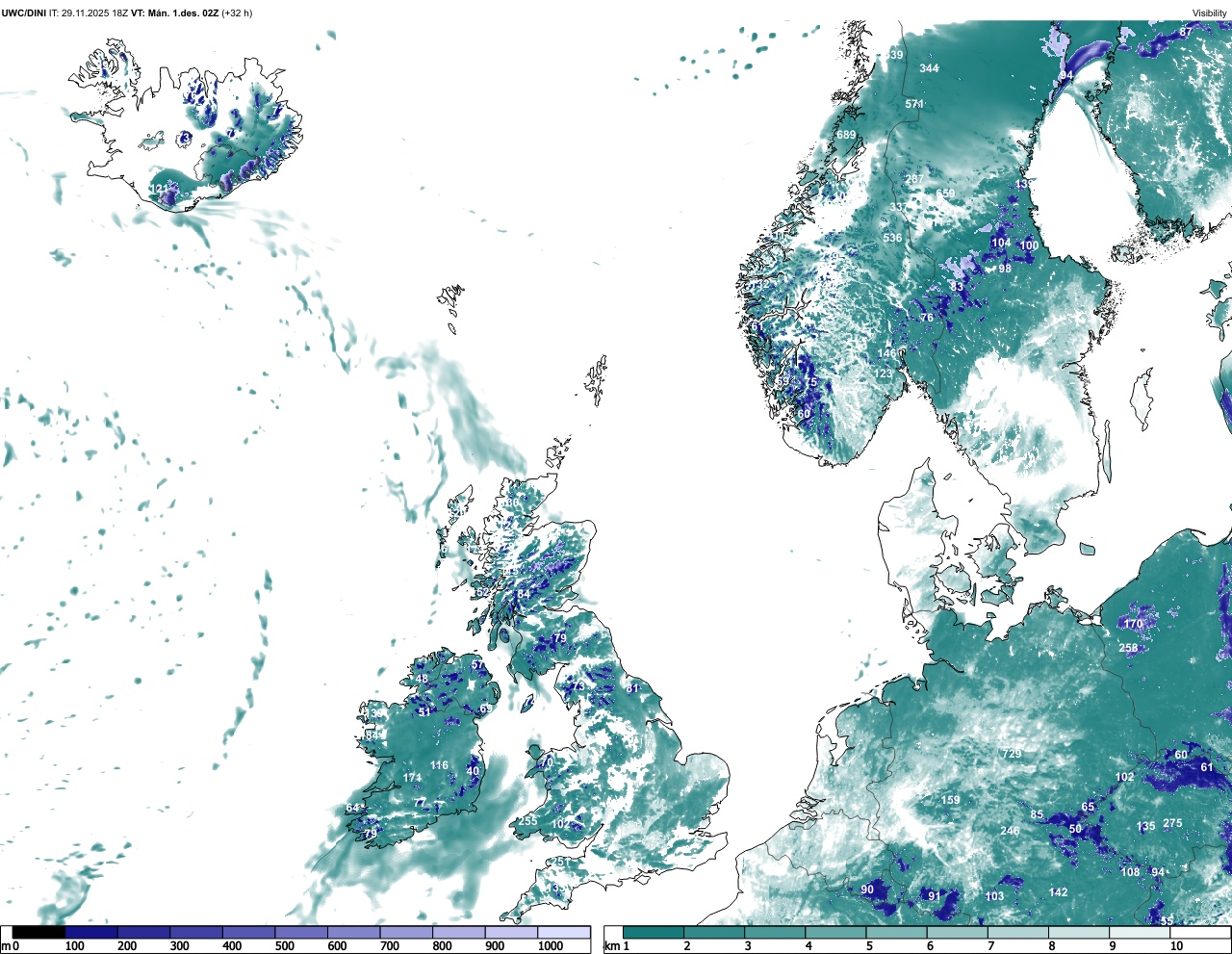This screenshot has width=1232, height=954.
Task: Click the '85' visibility value in central Europe
Action: 1037,814
